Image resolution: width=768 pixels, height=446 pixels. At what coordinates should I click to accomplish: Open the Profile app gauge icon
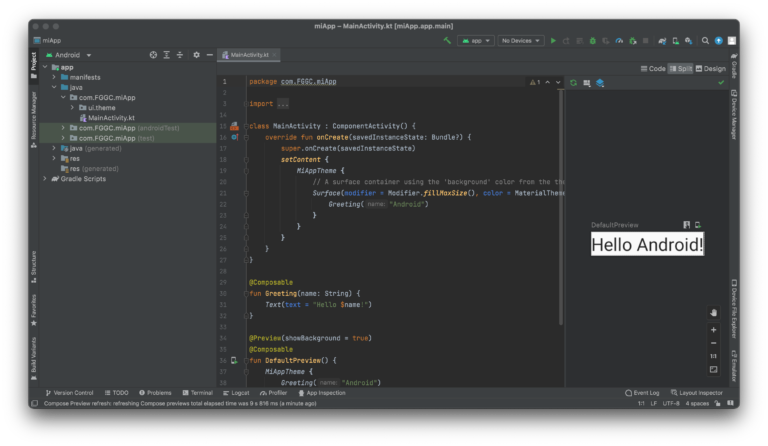coord(619,41)
